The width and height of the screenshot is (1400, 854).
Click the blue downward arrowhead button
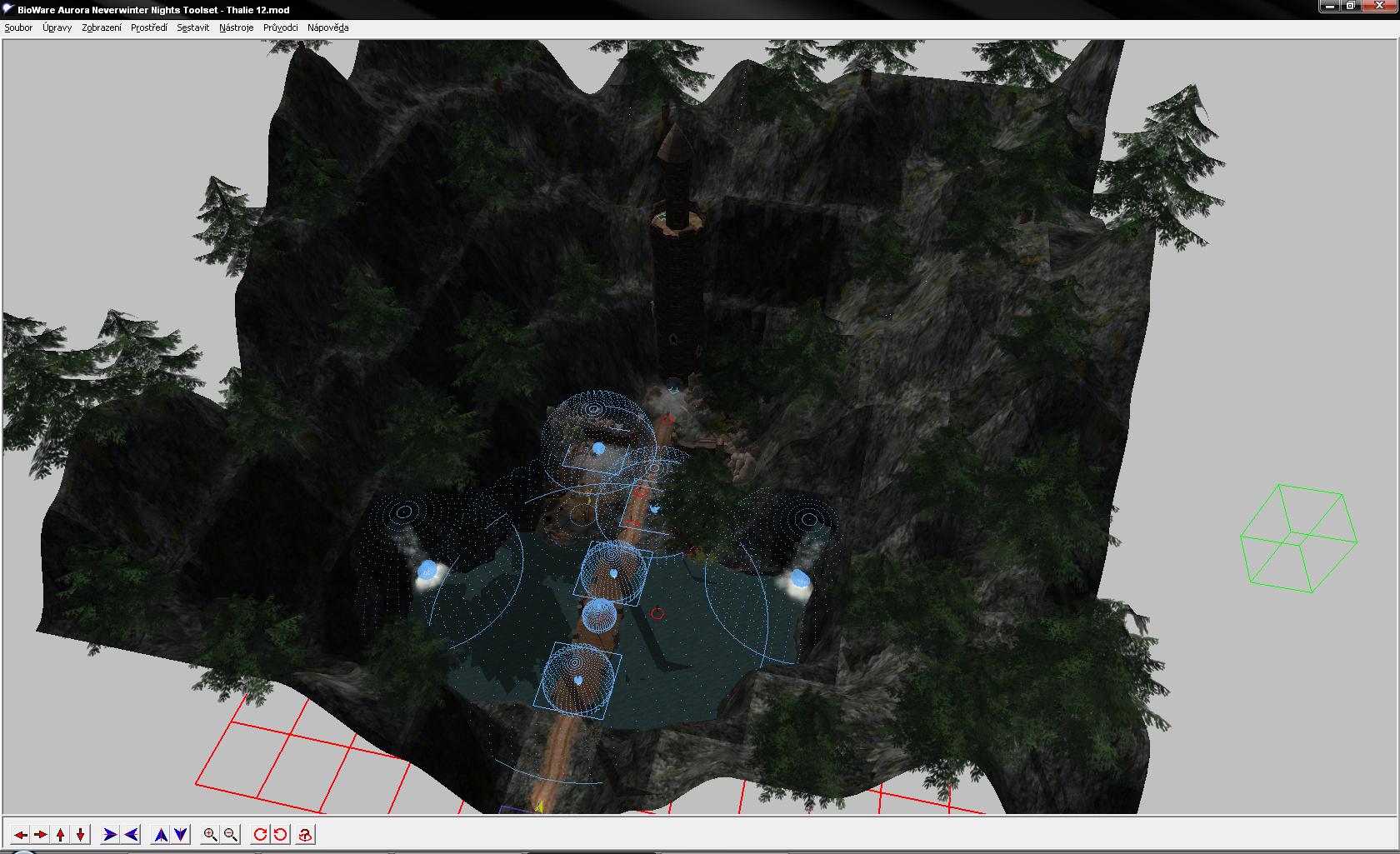click(x=181, y=834)
